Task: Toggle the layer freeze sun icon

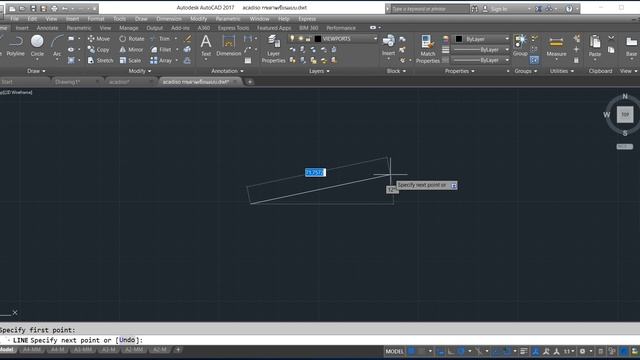Action: pyautogui.click(x=301, y=38)
